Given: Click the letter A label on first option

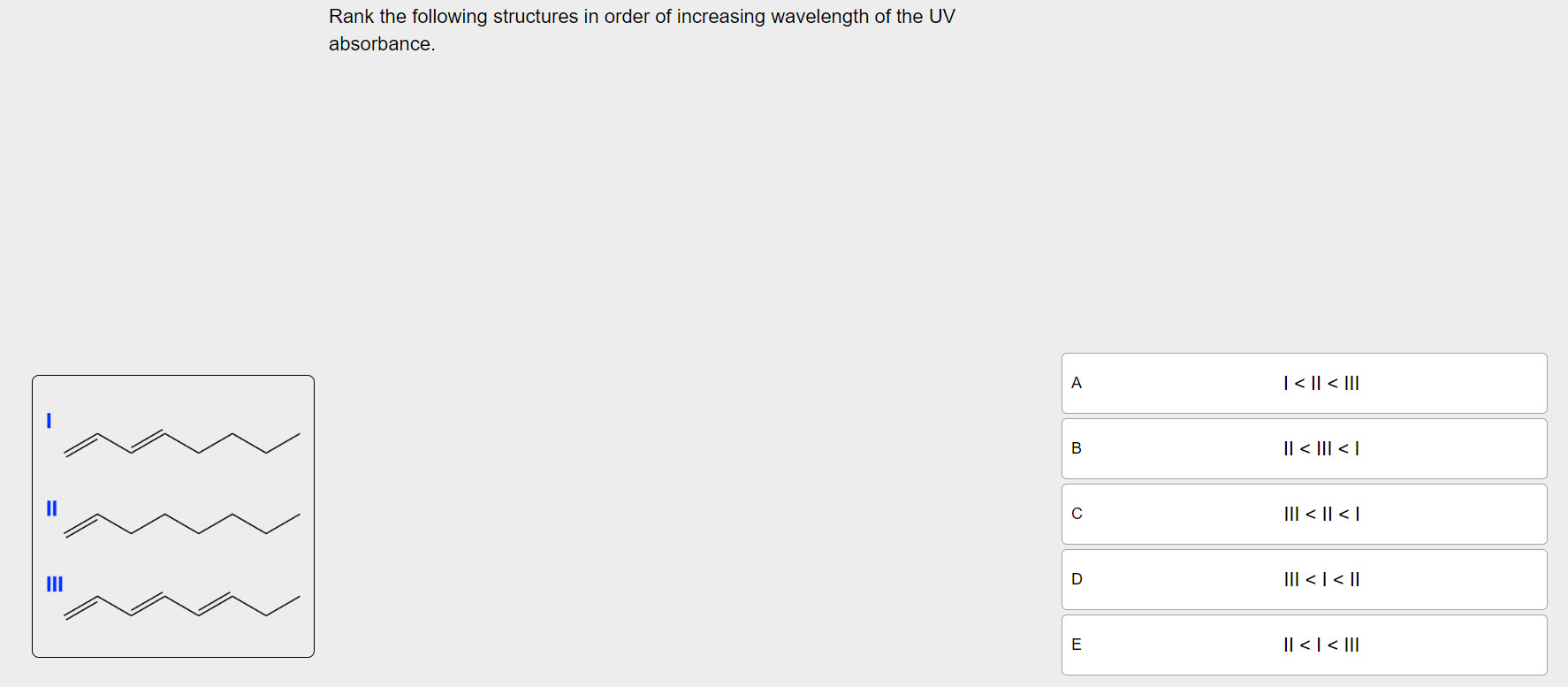Looking at the screenshot, I should 1077,383.
